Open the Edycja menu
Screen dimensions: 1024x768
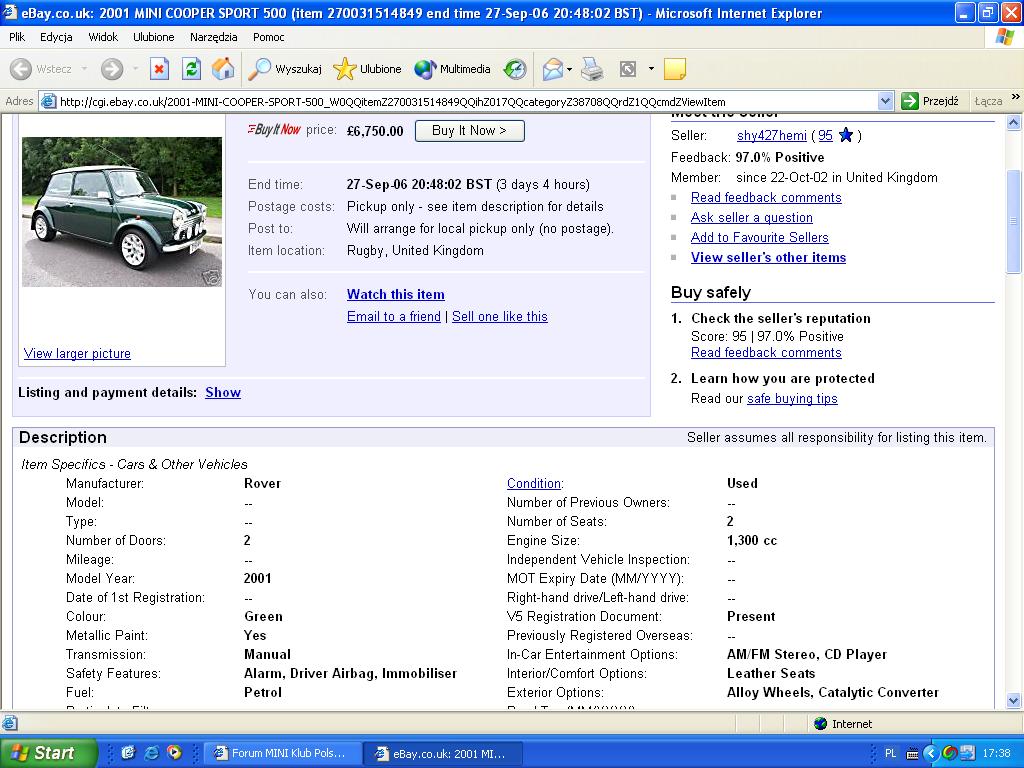click(56, 37)
